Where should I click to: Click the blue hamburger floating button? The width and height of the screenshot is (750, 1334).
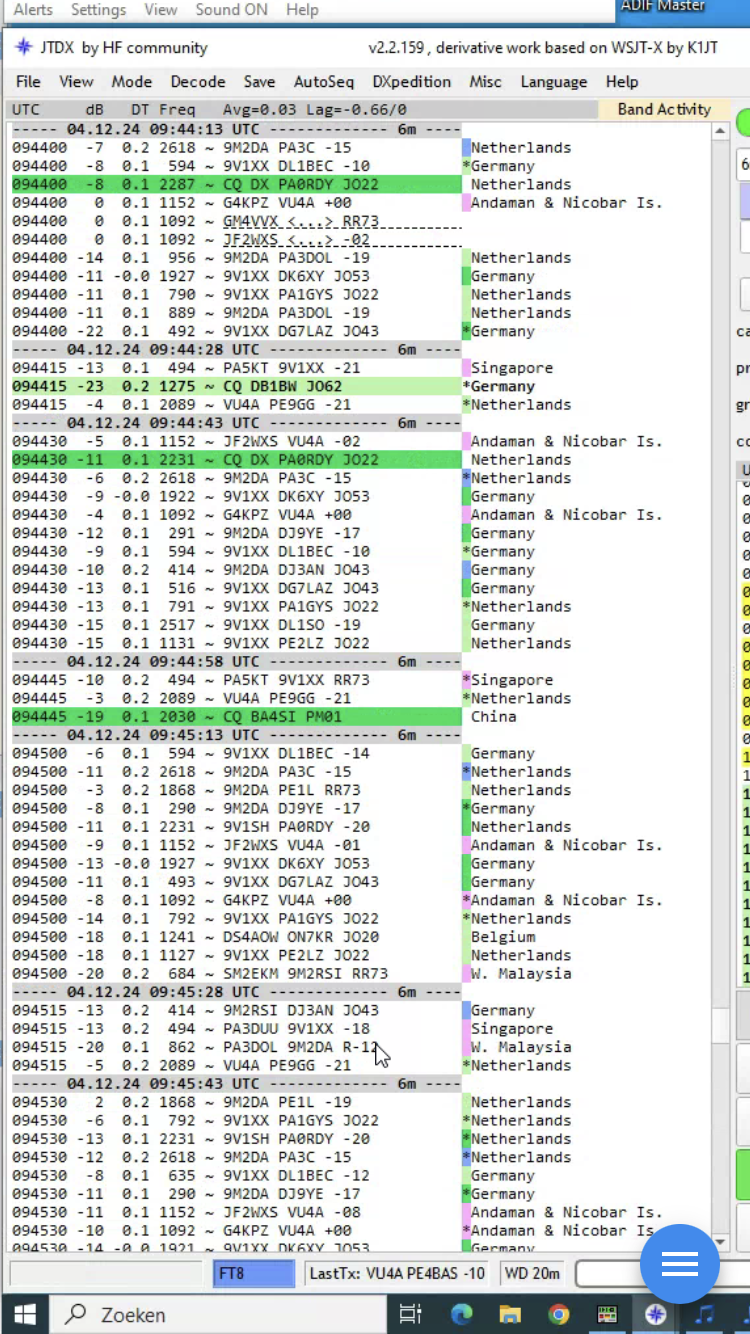click(680, 1264)
